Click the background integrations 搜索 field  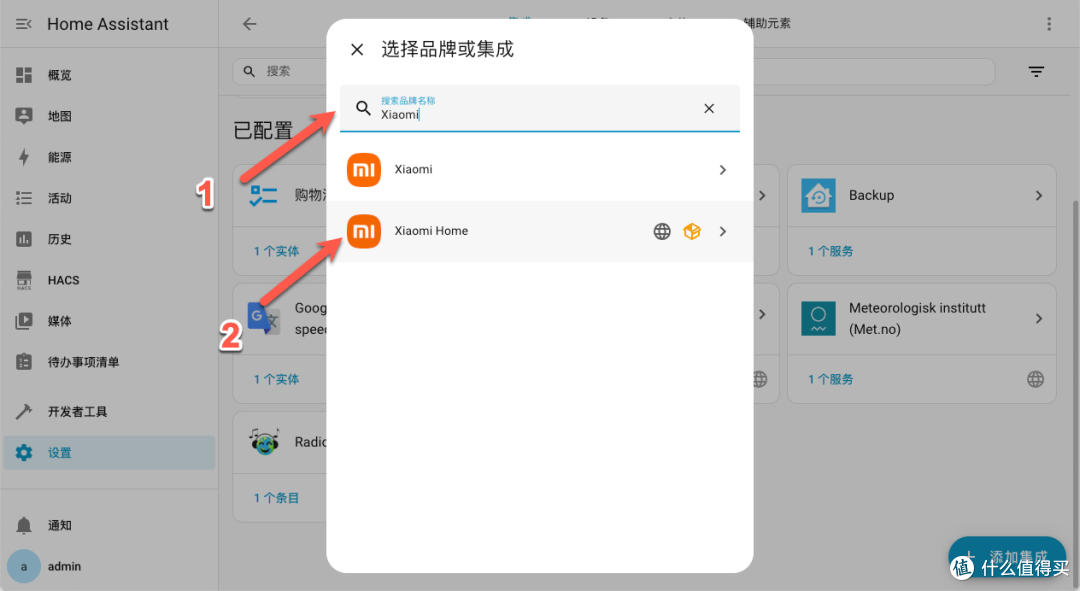(x=614, y=72)
